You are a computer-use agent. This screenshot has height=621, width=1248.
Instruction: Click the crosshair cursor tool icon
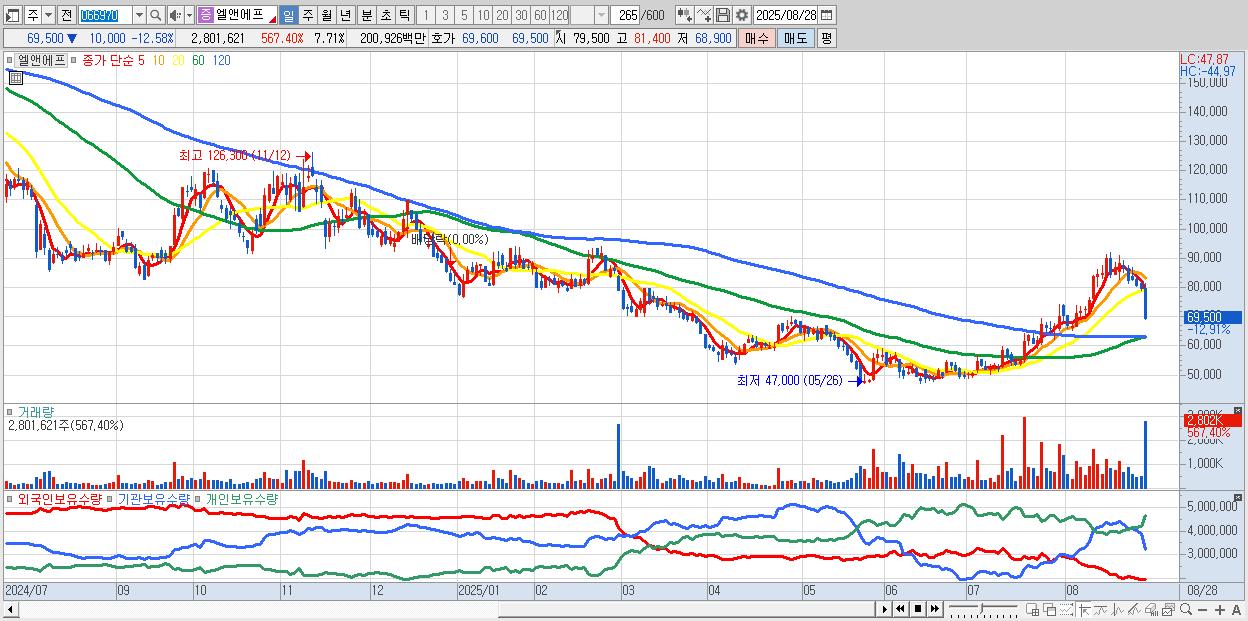click(x=1085, y=609)
